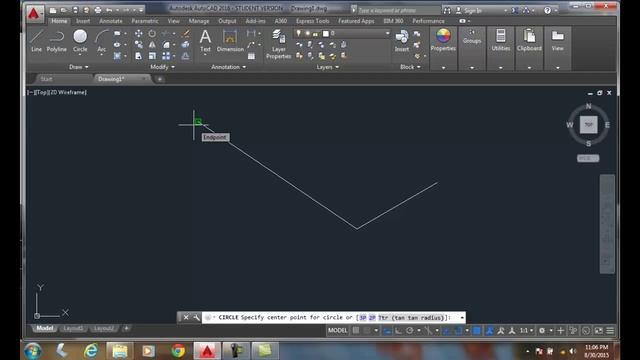640x360 pixels.
Task: Click the Array tool in Modify panel
Action: 166,56
